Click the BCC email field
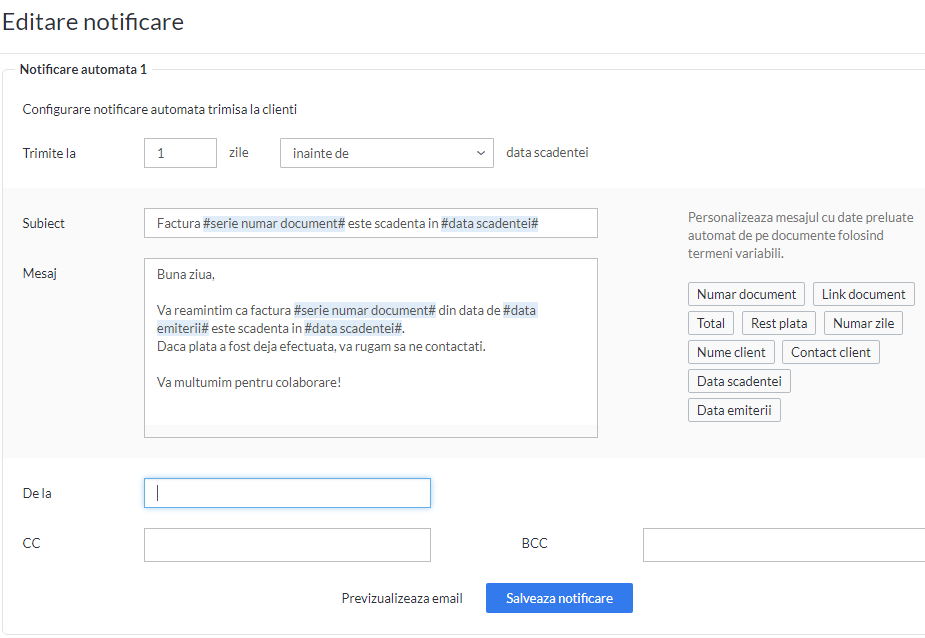This screenshot has width=925, height=638. pos(784,545)
